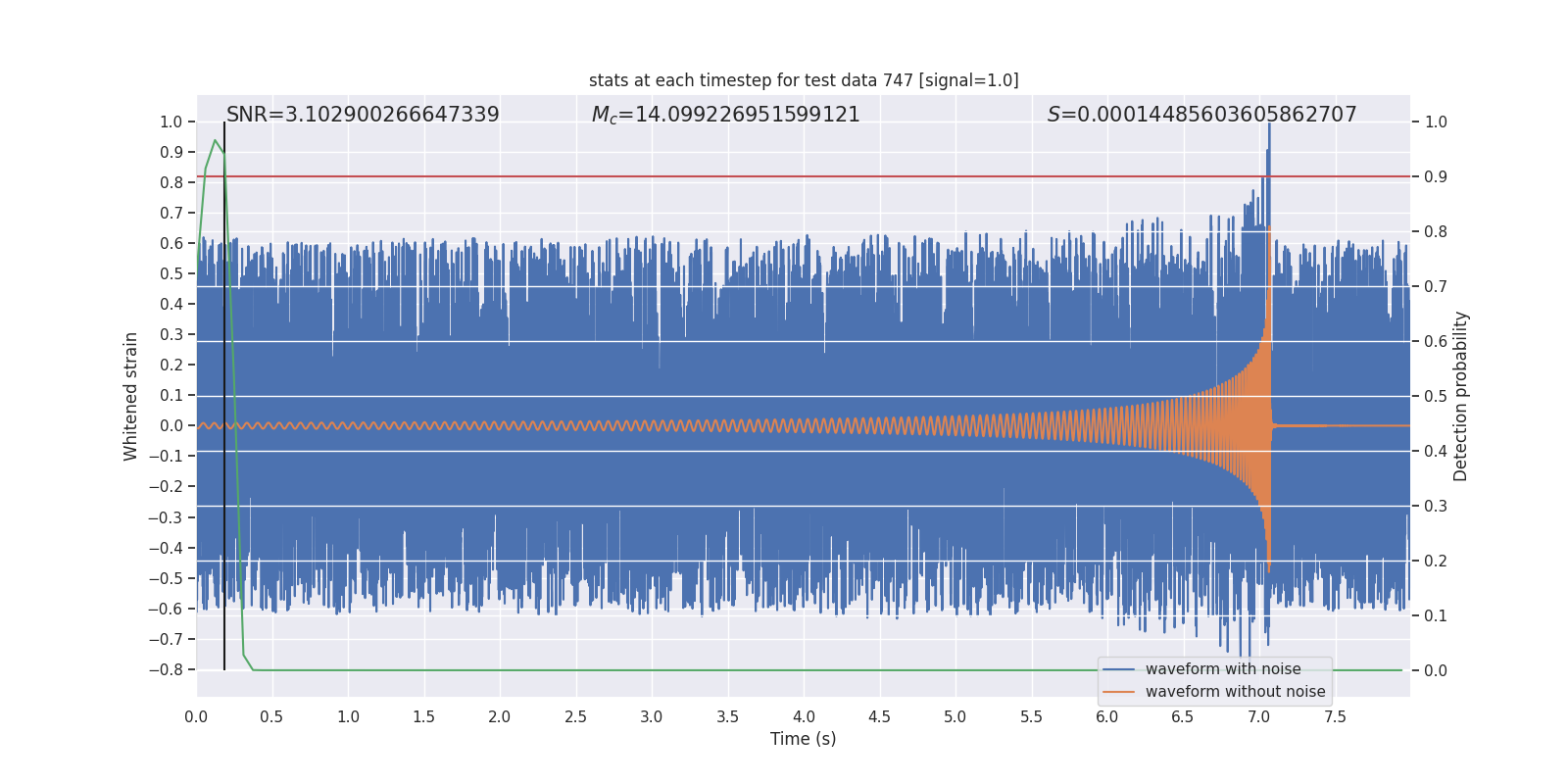The image size is (1568, 784).
Task: Select the 'Detection probability' right axis label
Action: [1461, 396]
